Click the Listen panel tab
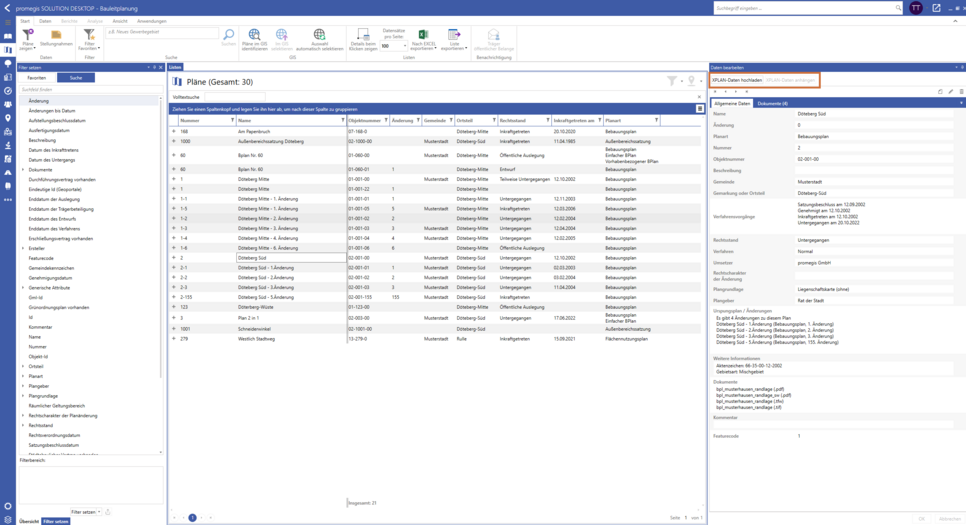966x525 pixels. (x=175, y=67)
